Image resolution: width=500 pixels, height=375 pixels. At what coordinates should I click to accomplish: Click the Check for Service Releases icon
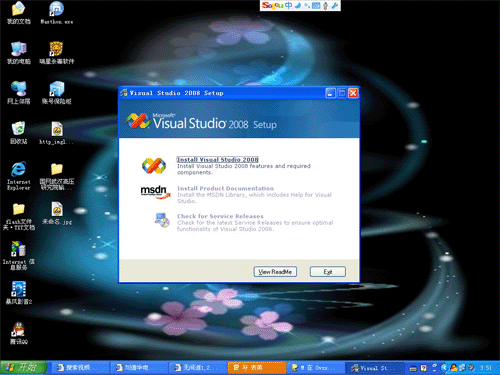click(162, 220)
